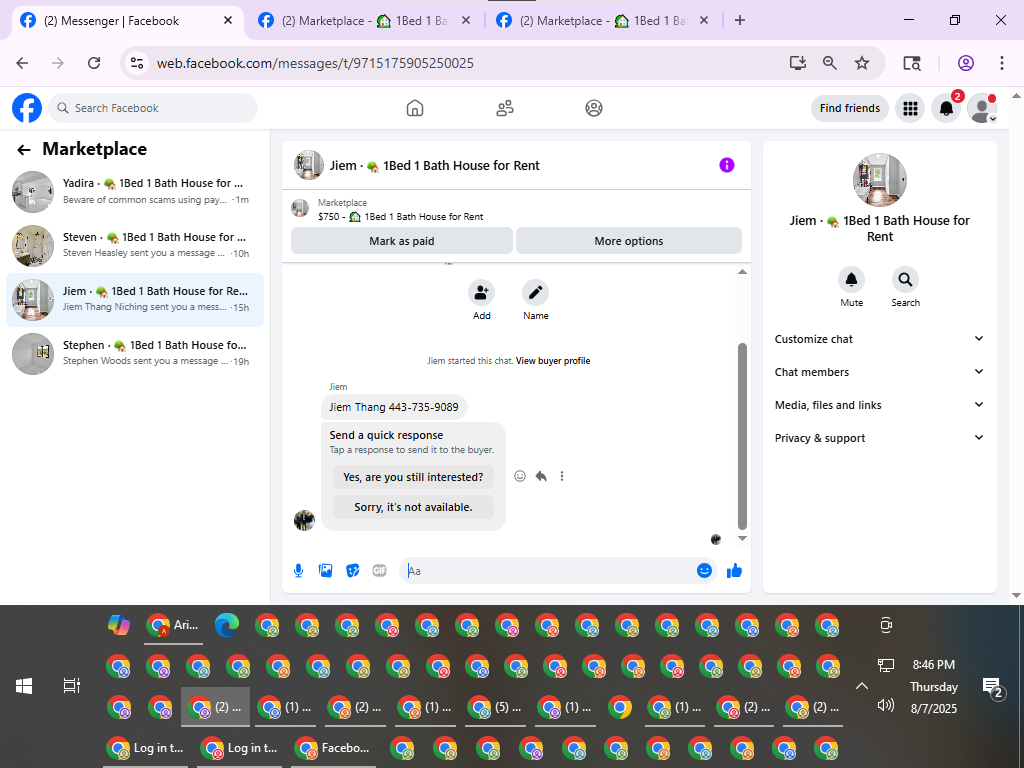Click the More options button

[629, 241]
